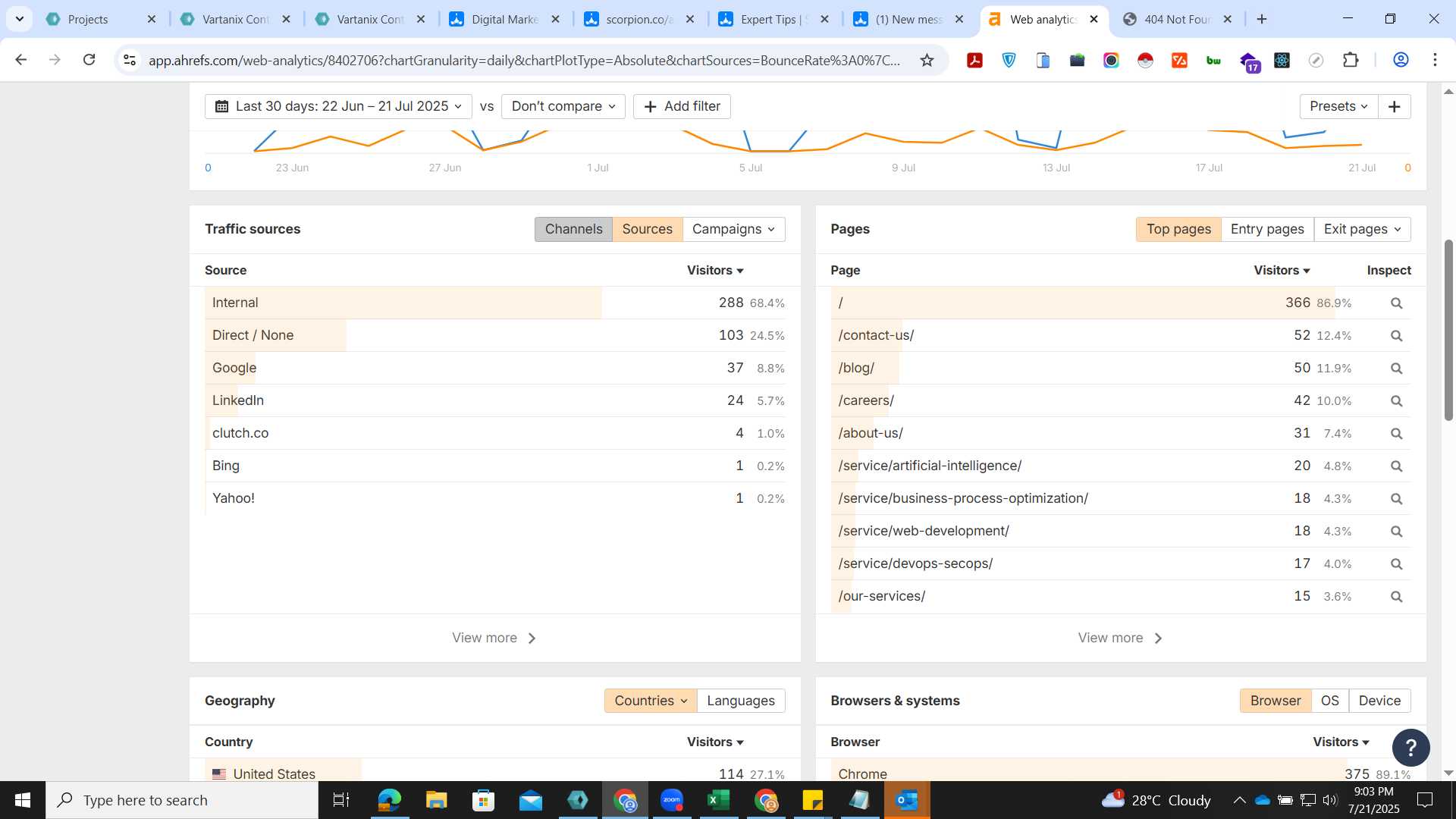Switch Browsers & systems to Device
This screenshot has height=819, width=1456.
tap(1379, 701)
